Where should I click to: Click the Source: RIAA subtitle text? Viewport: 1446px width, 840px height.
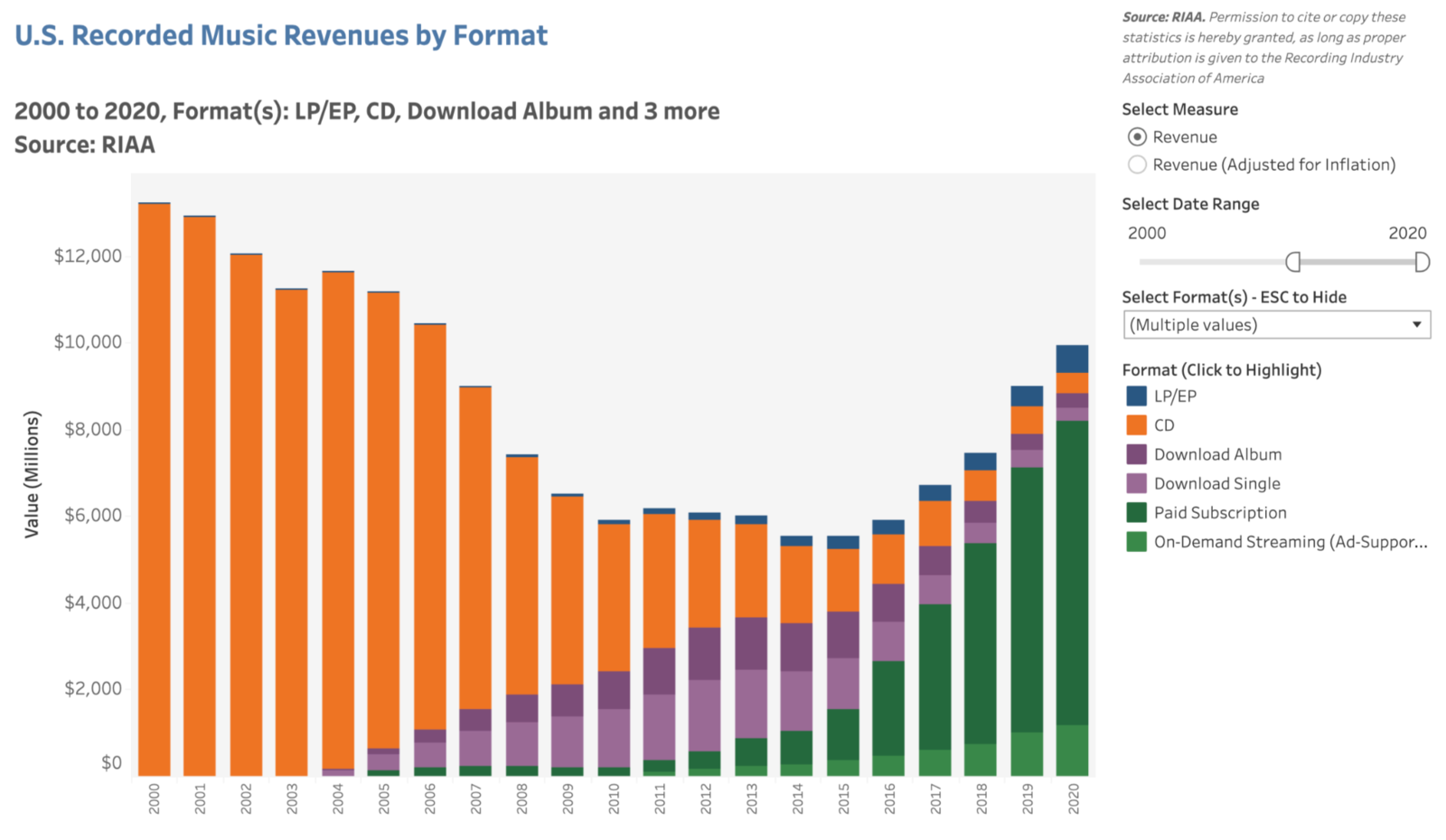point(85,145)
